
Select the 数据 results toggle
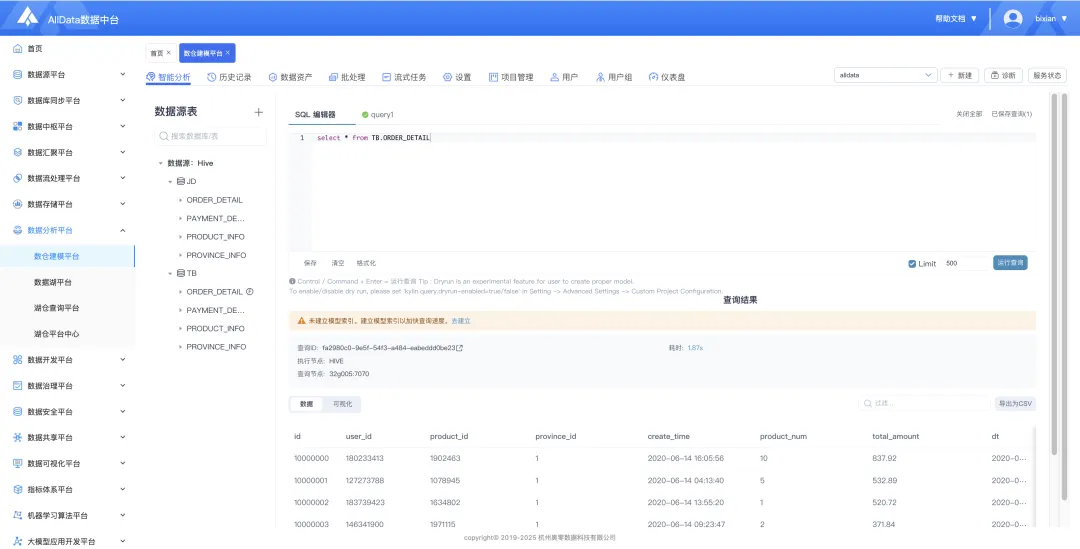tap(307, 404)
